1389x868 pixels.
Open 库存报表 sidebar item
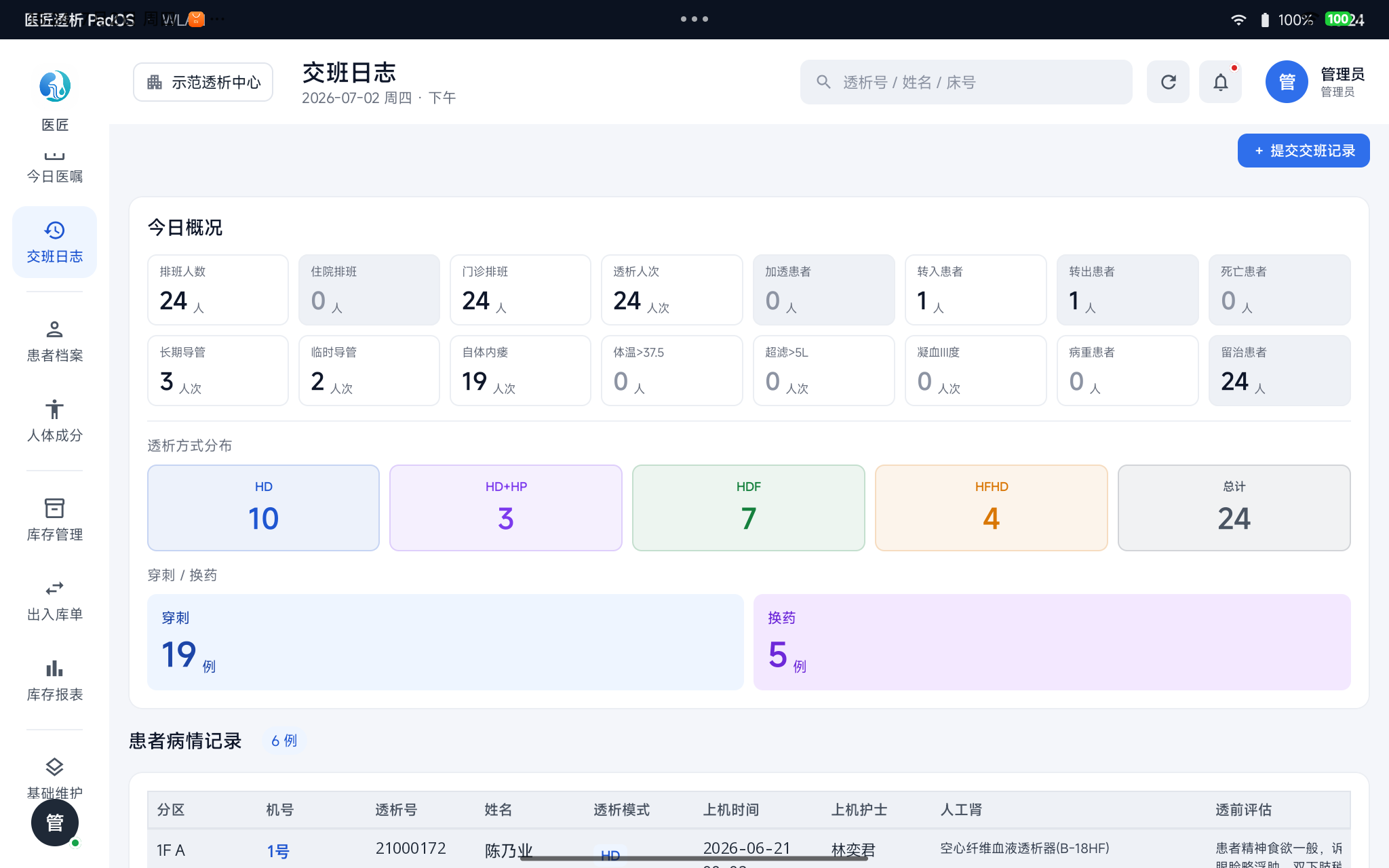[54, 680]
